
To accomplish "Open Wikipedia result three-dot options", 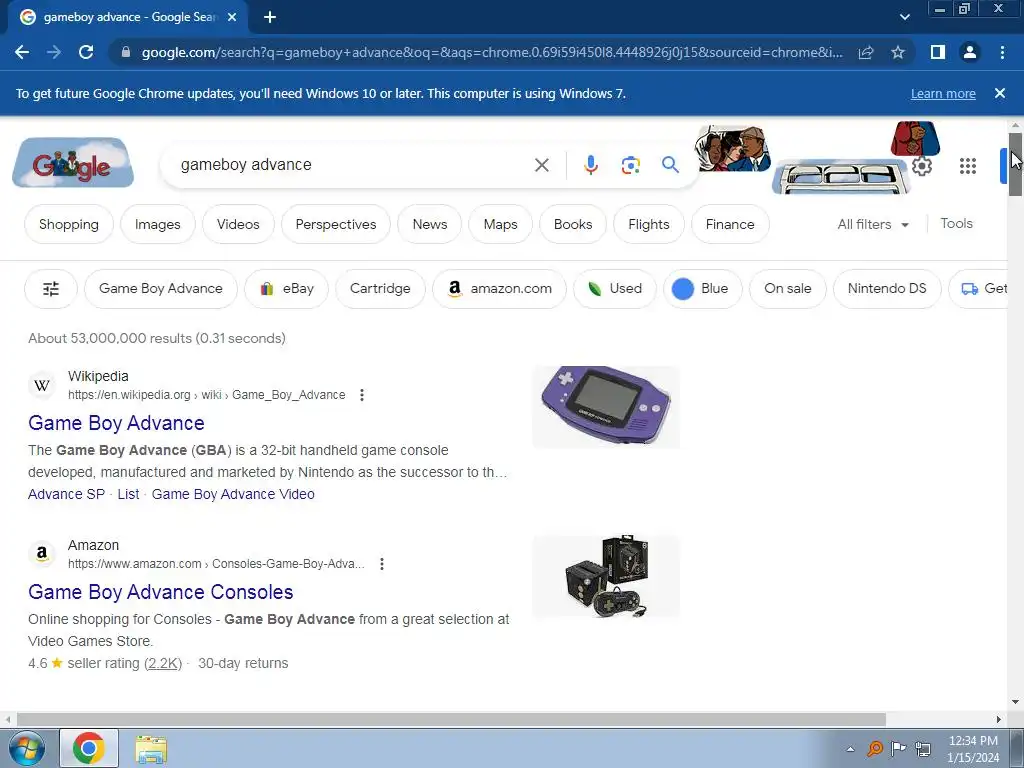I will [362, 394].
